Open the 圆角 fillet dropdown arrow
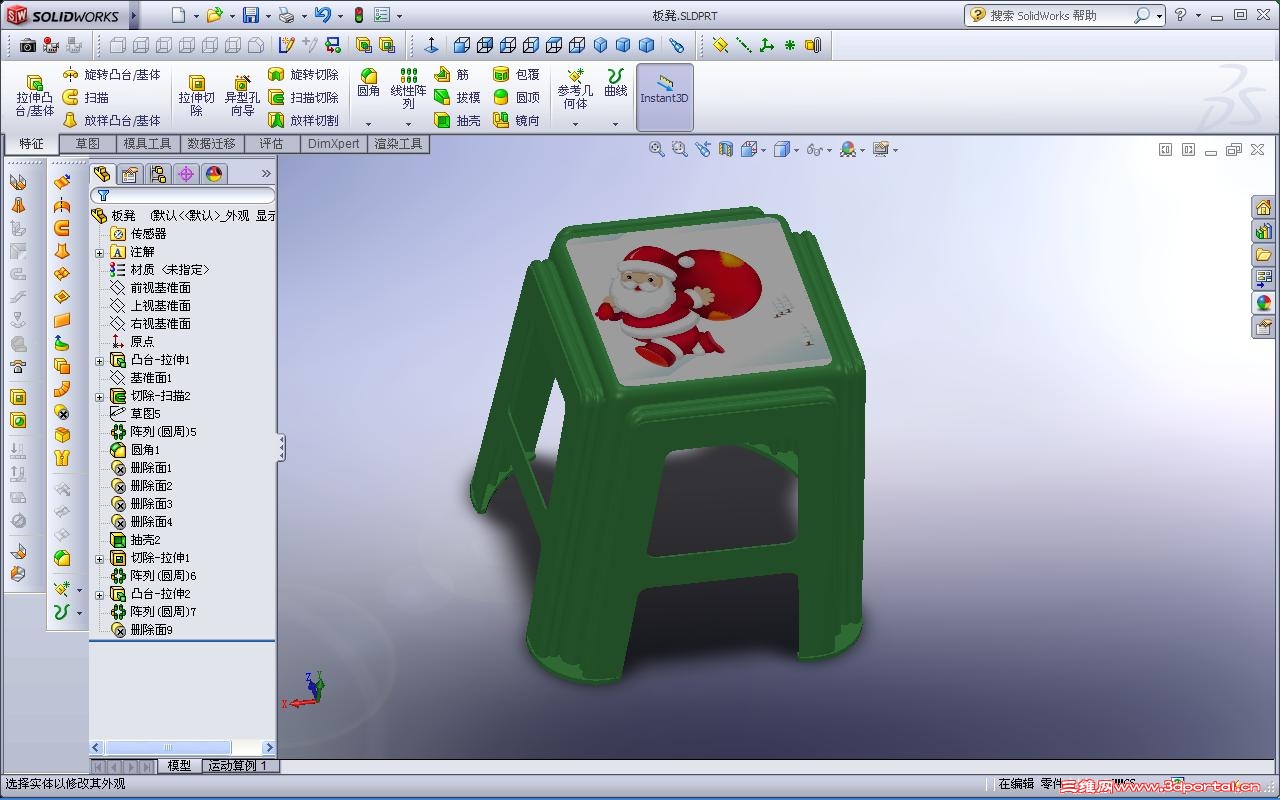Image resolution: width=1280 pixels, height=800 pixels. tap(368, 125)
